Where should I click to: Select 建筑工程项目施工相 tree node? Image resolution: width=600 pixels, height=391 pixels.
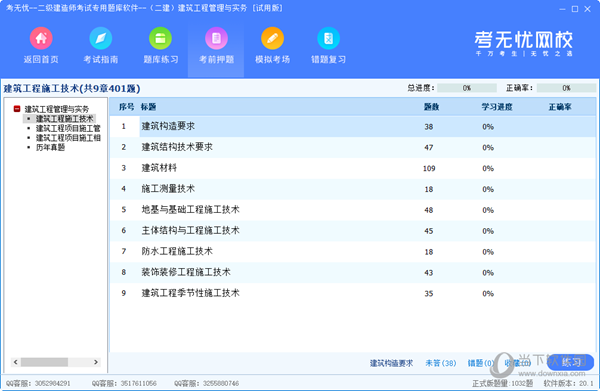(68, 138)
